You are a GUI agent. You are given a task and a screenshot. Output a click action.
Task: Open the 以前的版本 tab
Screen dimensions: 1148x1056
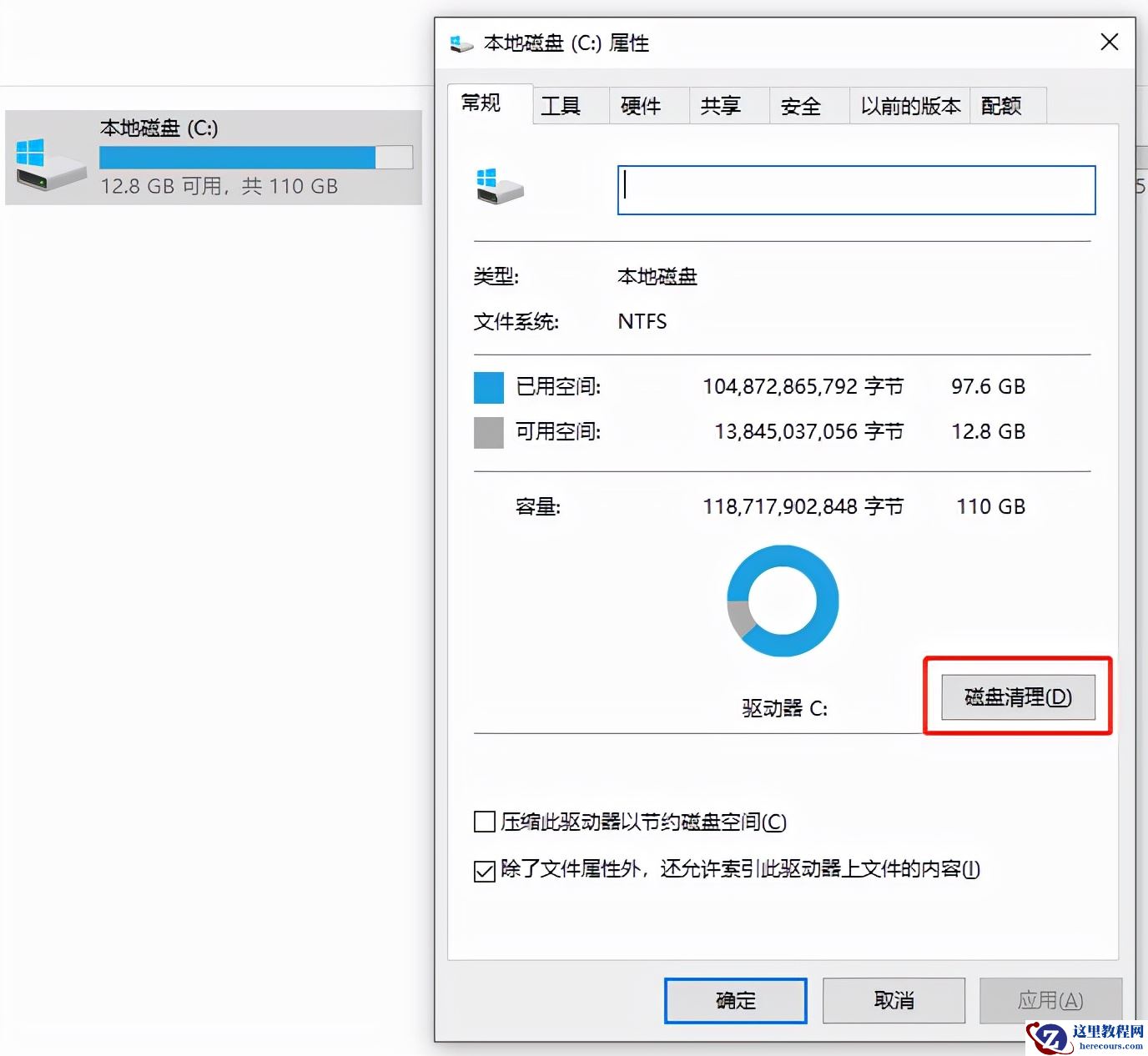point(909,105)
